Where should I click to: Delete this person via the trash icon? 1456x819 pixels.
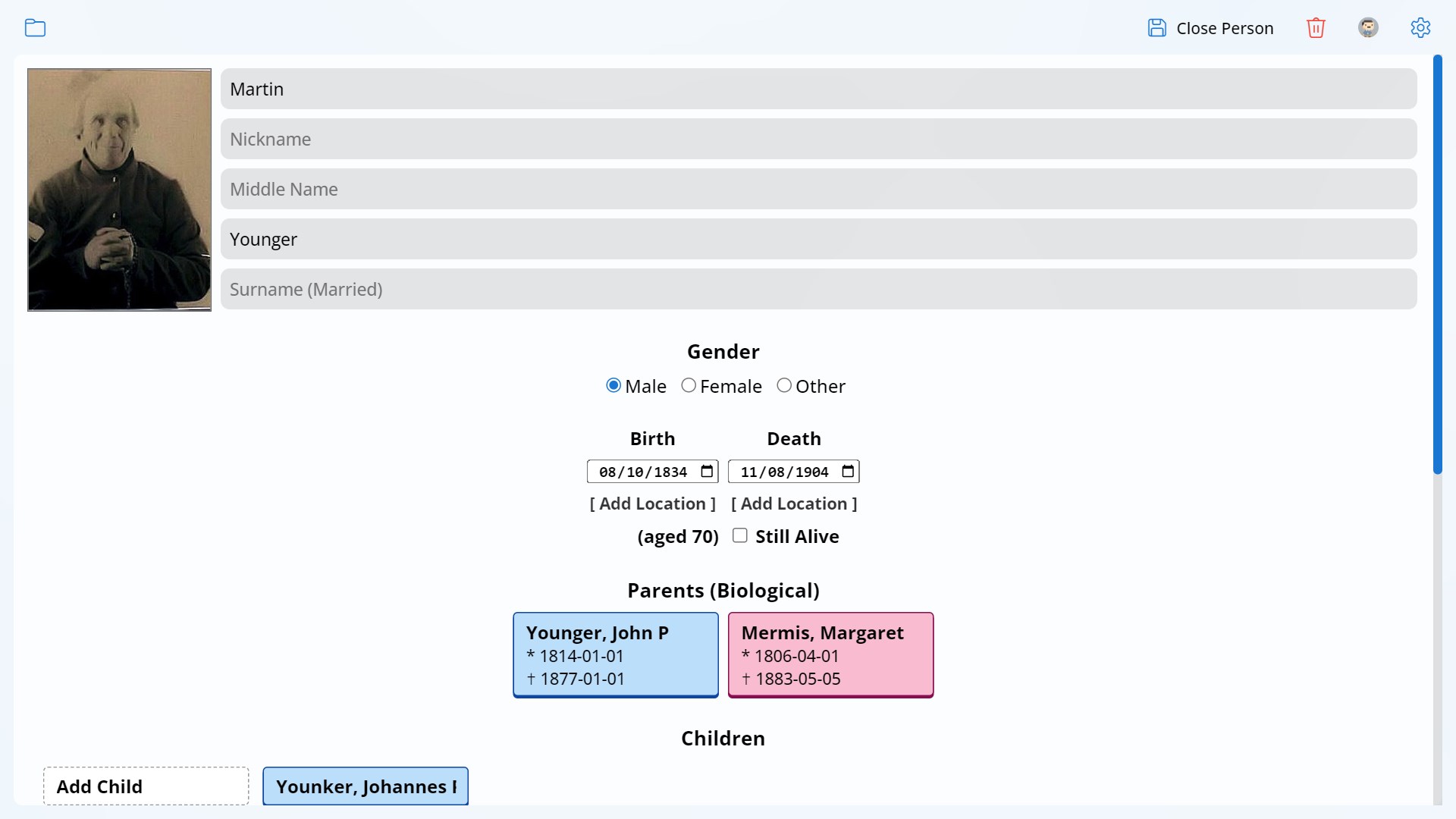1316,27
